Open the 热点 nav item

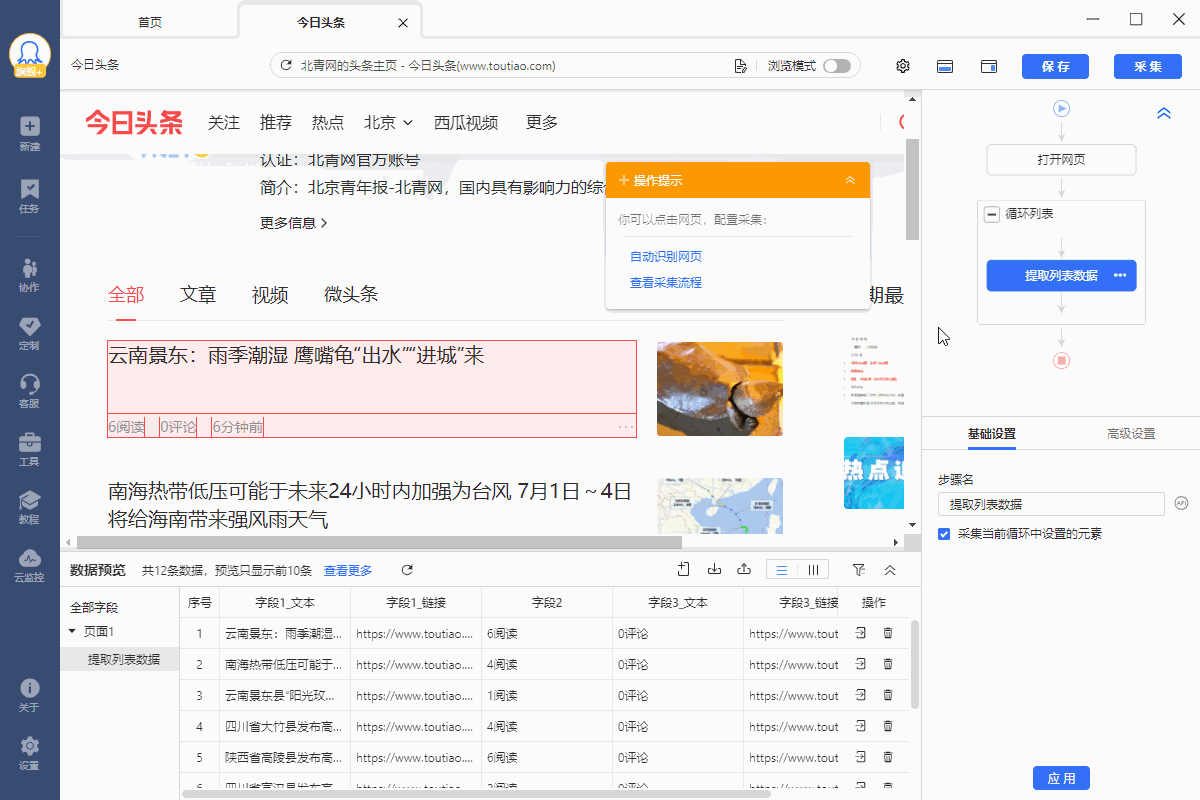tap(328, 122)
